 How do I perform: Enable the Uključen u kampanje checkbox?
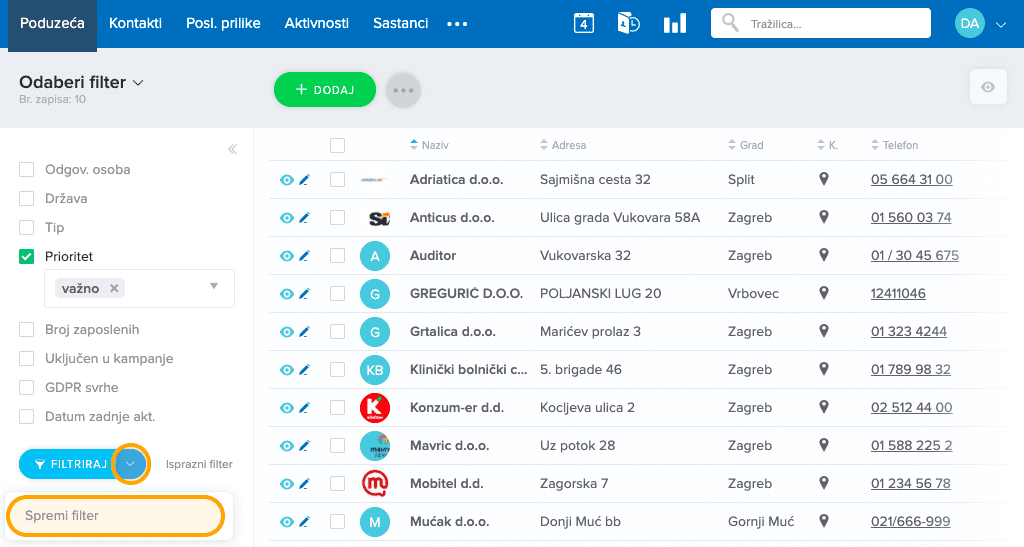[x=26, y=358]
